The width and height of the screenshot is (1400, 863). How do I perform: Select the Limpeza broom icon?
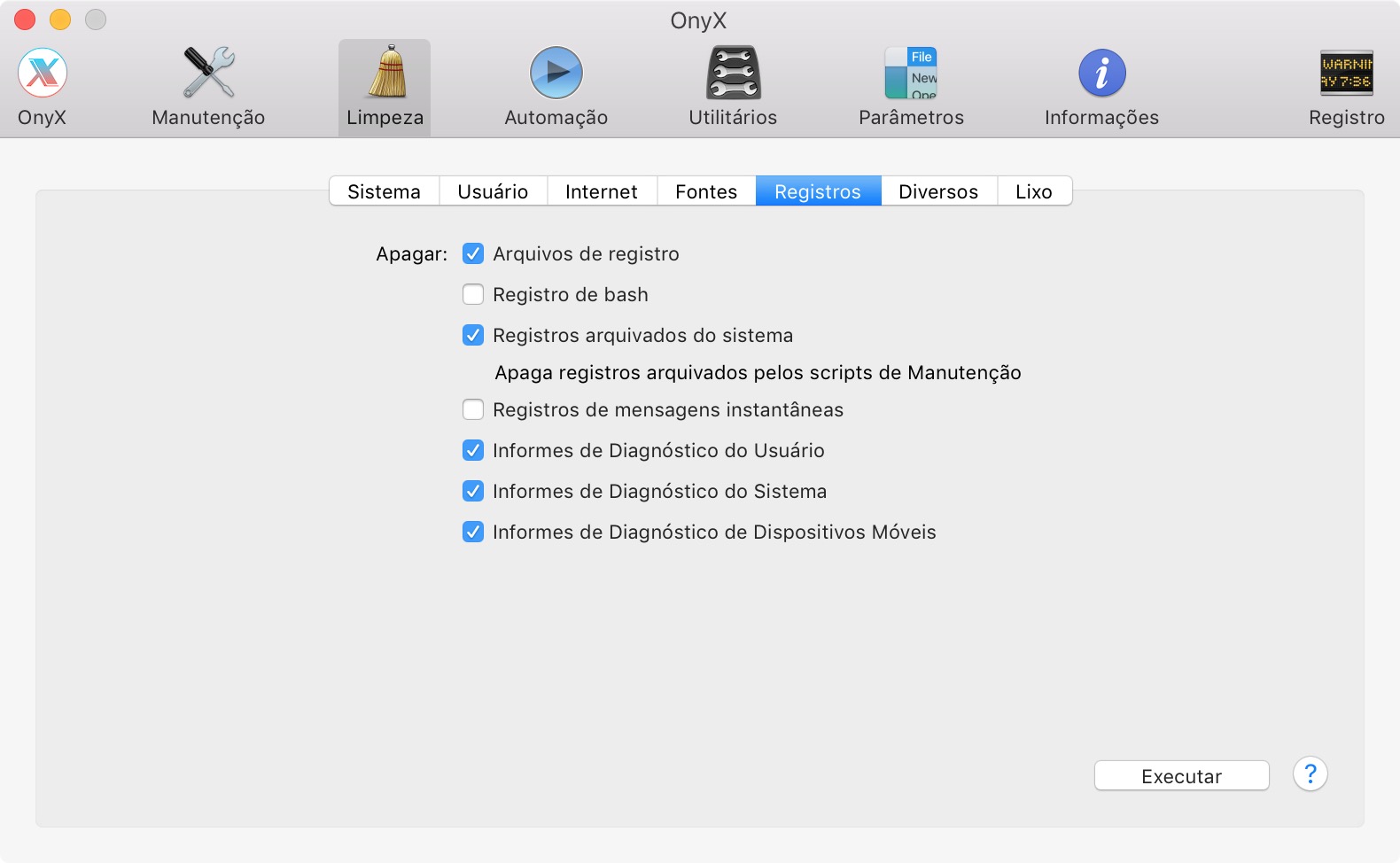click(385, 73)
